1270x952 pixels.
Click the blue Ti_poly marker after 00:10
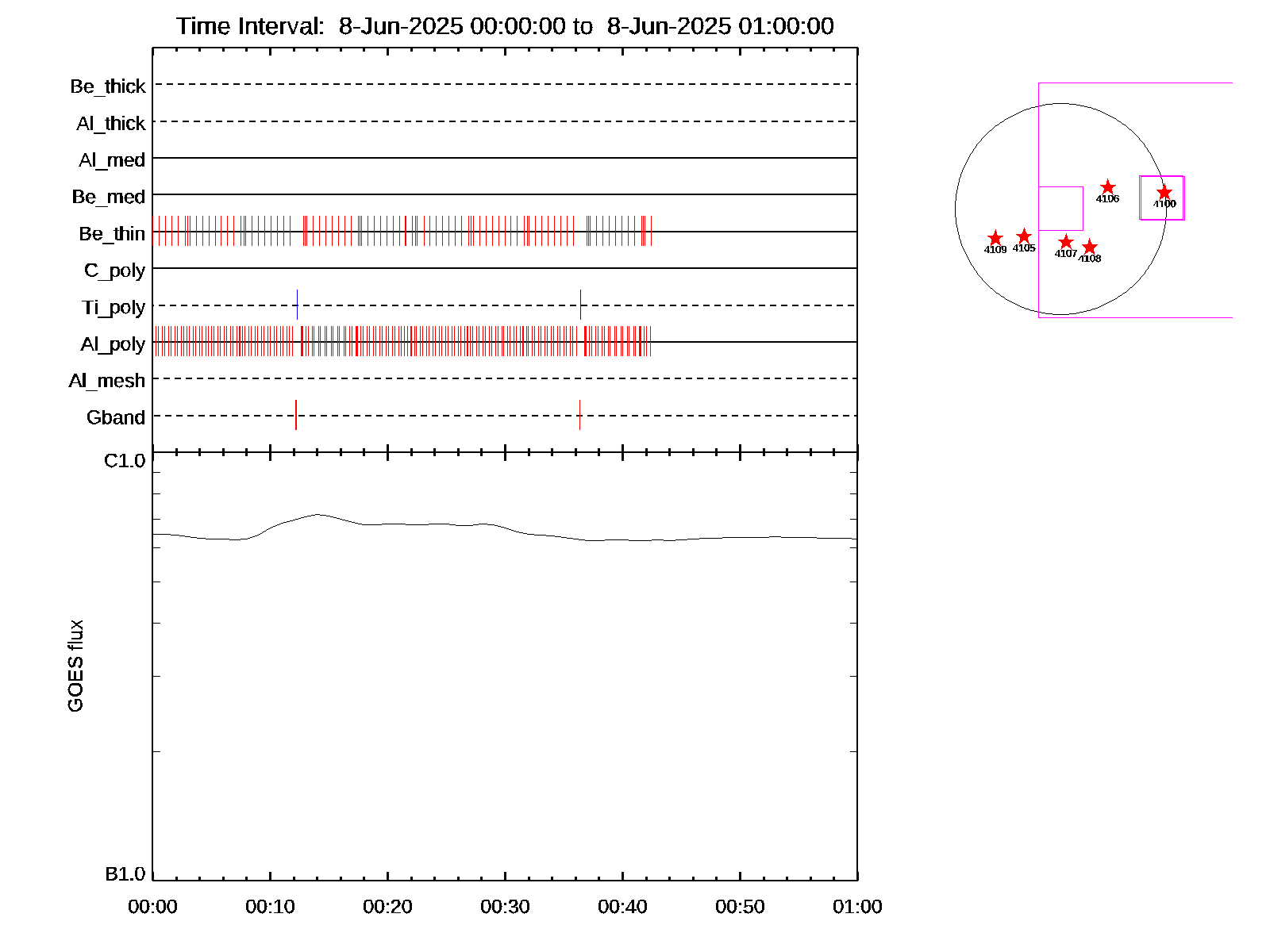pyautogui.click(x=297, y=305)
